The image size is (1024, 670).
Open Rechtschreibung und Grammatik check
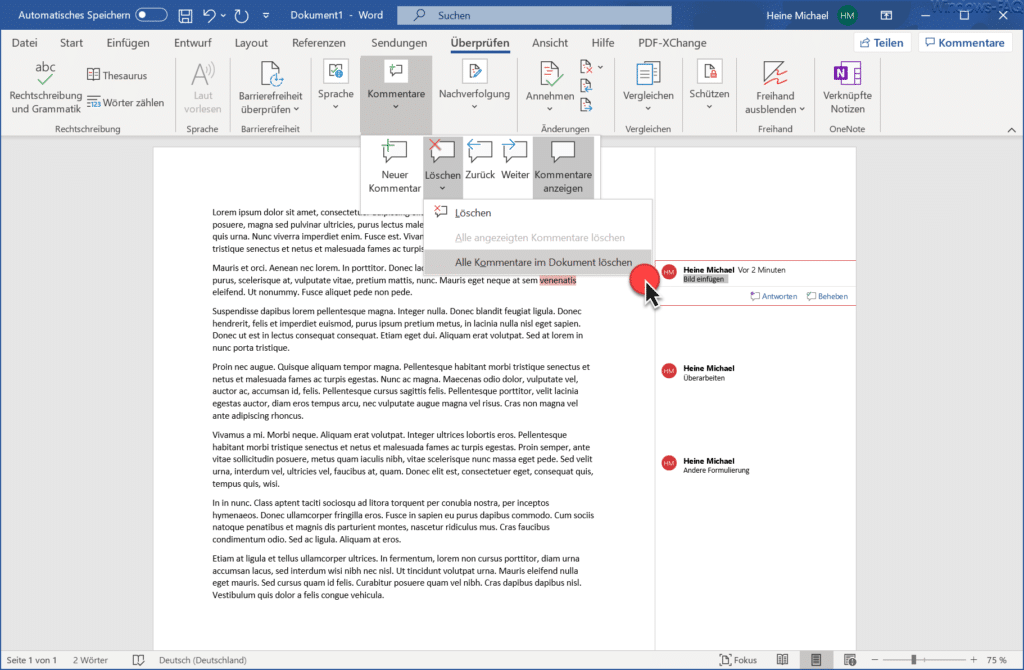(46, 88)
